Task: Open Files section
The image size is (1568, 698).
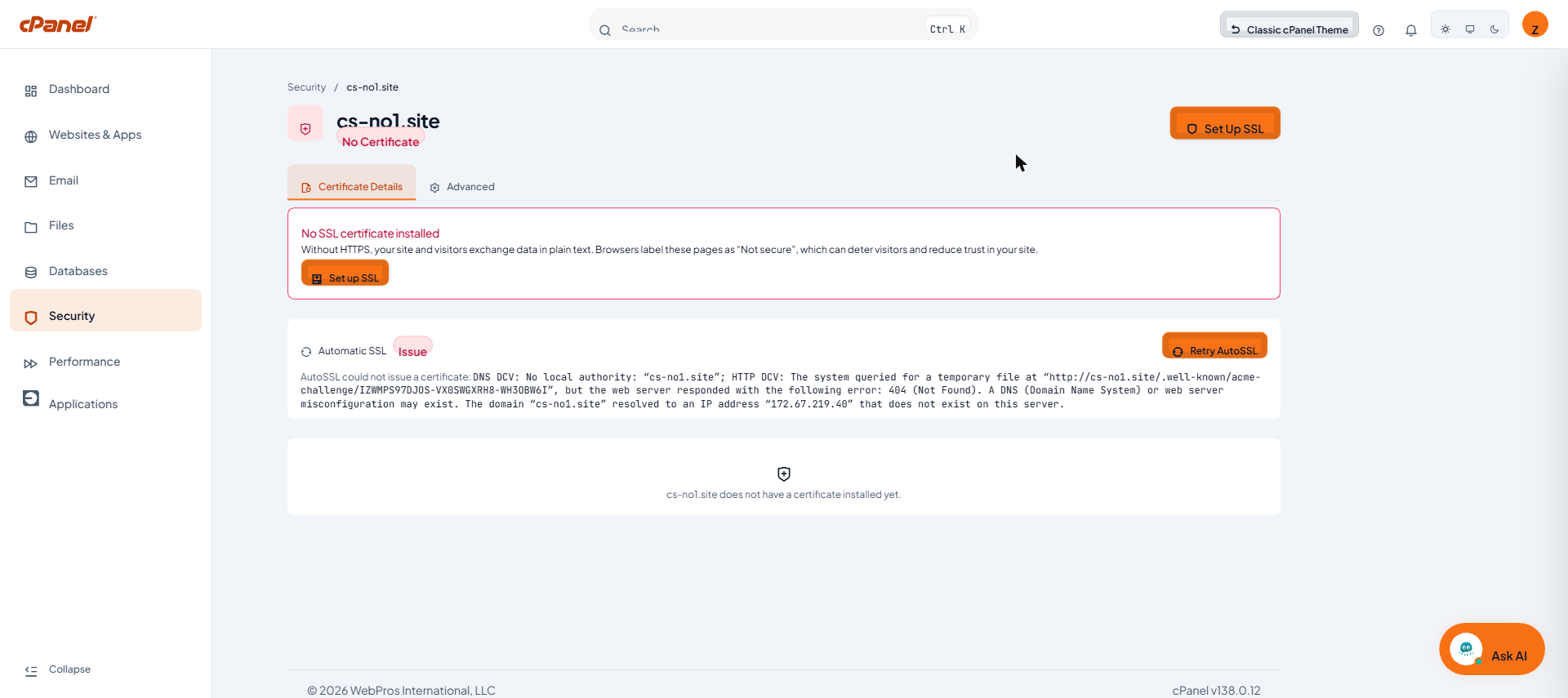Action: (x=105, y=226)
